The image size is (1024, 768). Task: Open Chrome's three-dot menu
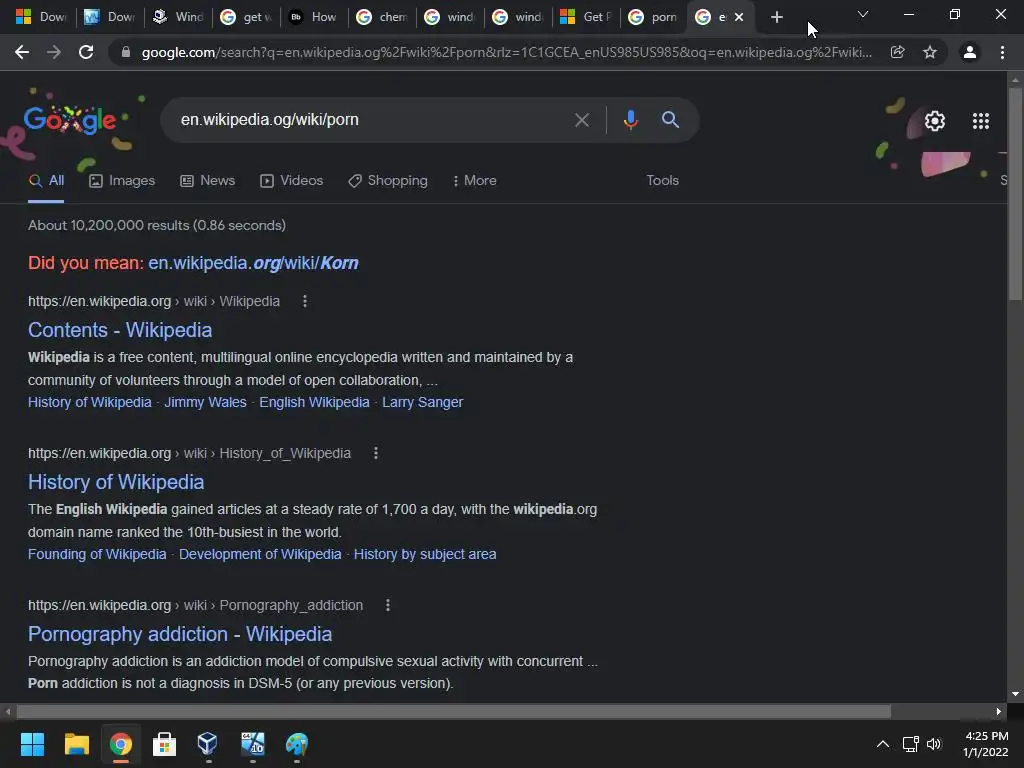(1002, 52)
